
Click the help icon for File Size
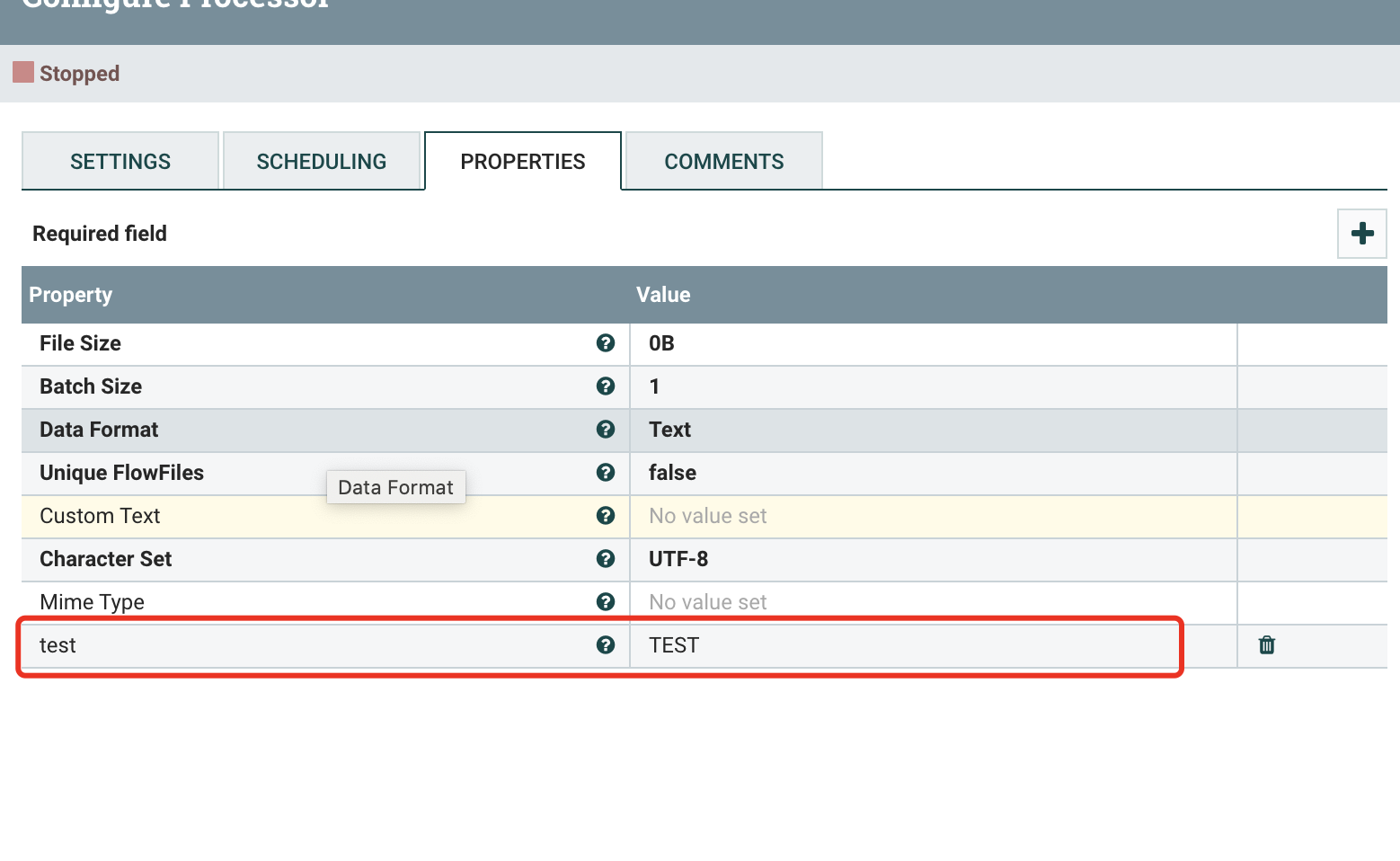point(606,343)
